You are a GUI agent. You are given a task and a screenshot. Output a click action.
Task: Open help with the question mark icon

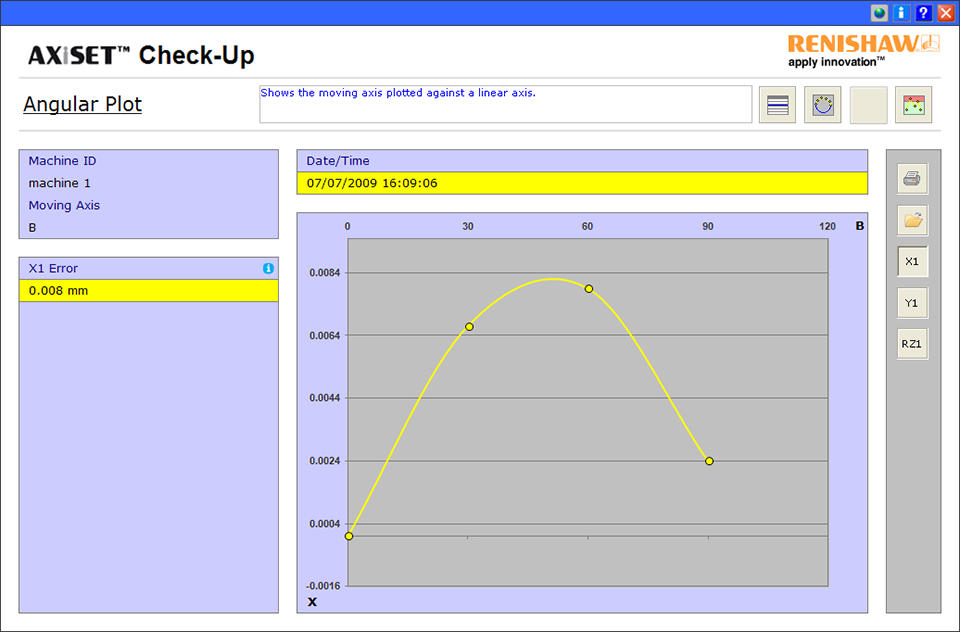pyautogui.click(x=924, y=13)
